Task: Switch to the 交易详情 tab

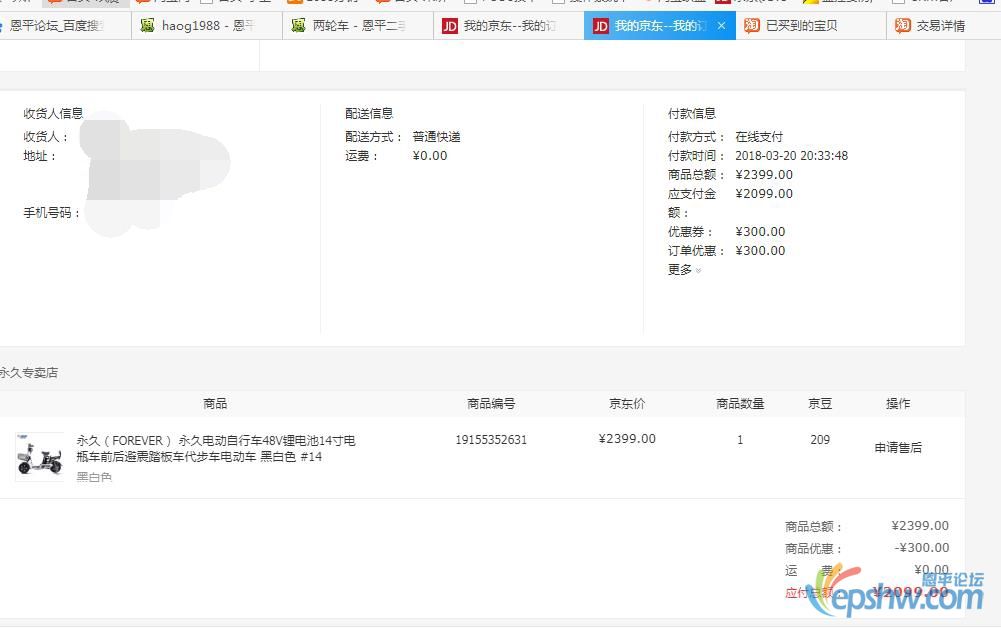Action: coord(944,26)
